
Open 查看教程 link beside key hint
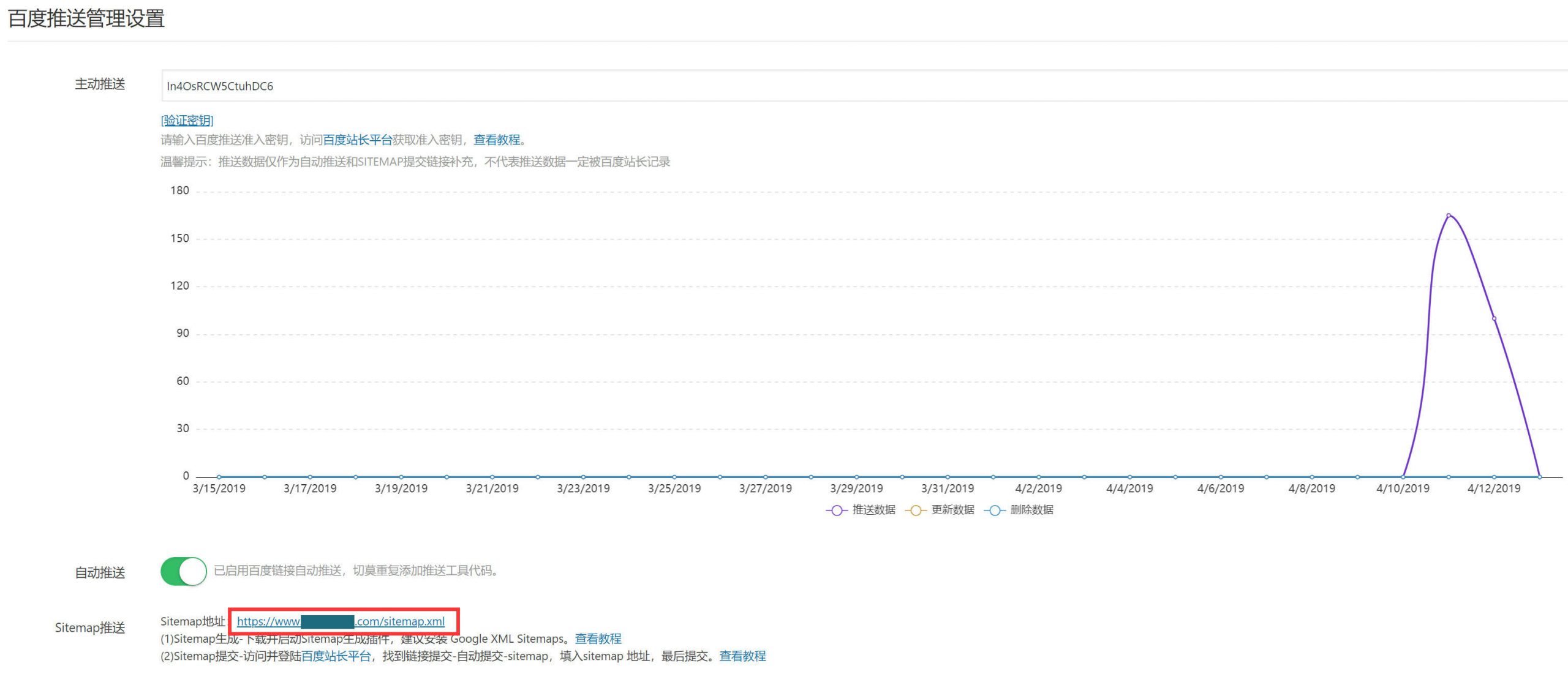pos(497,140)
